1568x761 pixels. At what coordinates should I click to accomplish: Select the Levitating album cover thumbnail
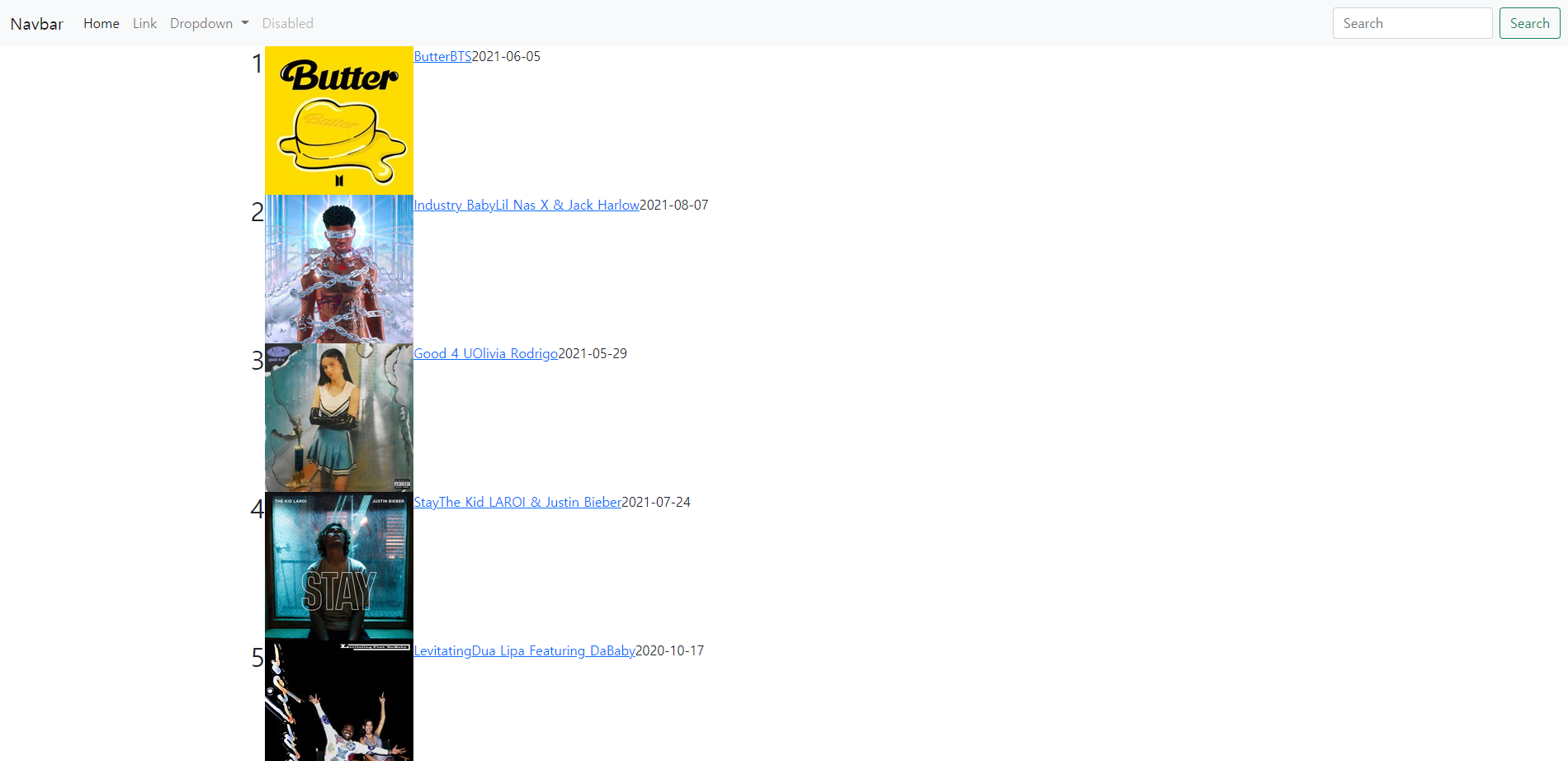coord(339,701)
